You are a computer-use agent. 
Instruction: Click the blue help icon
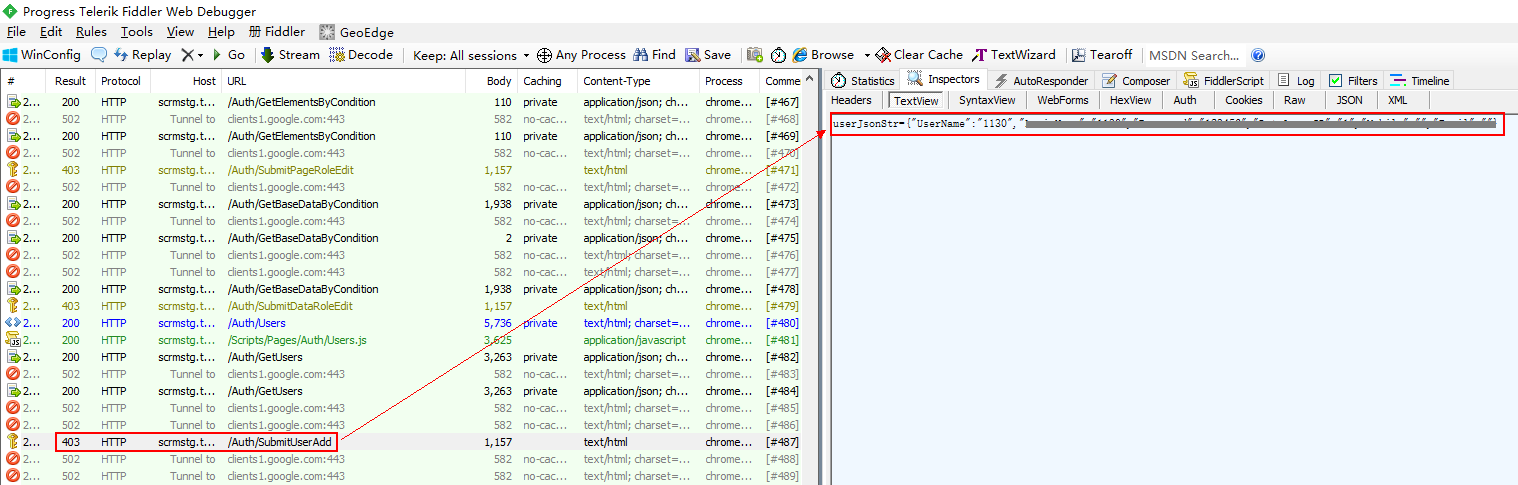pos(1258,55)
